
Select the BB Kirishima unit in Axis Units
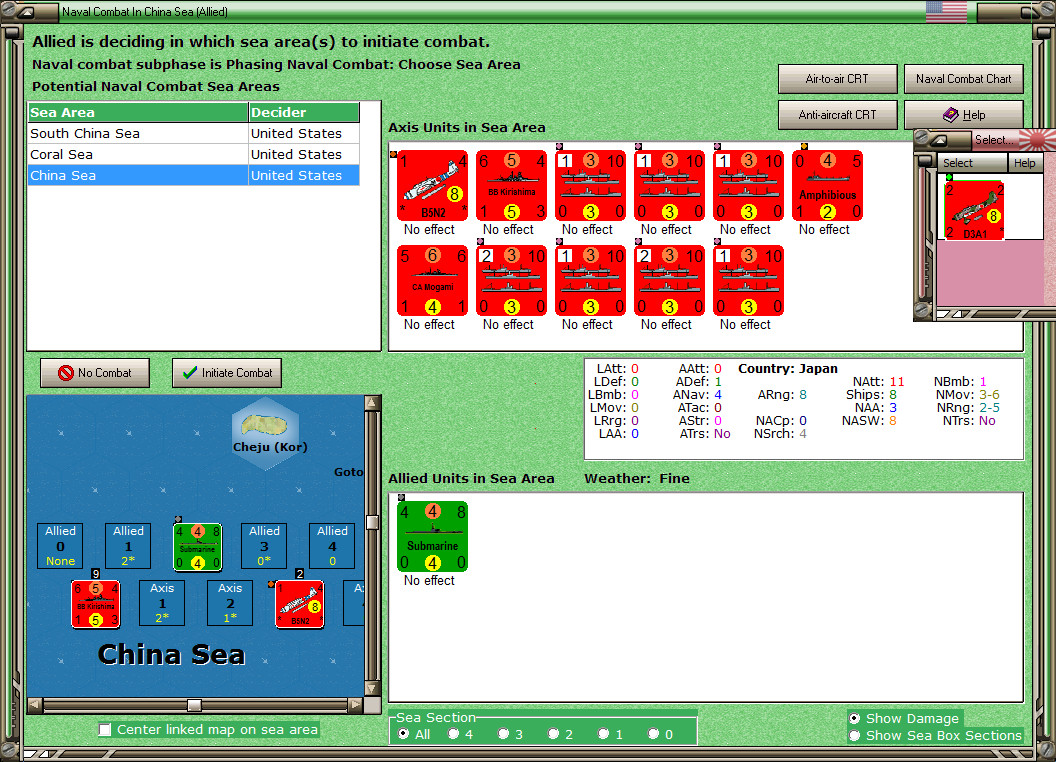[511, 185]
